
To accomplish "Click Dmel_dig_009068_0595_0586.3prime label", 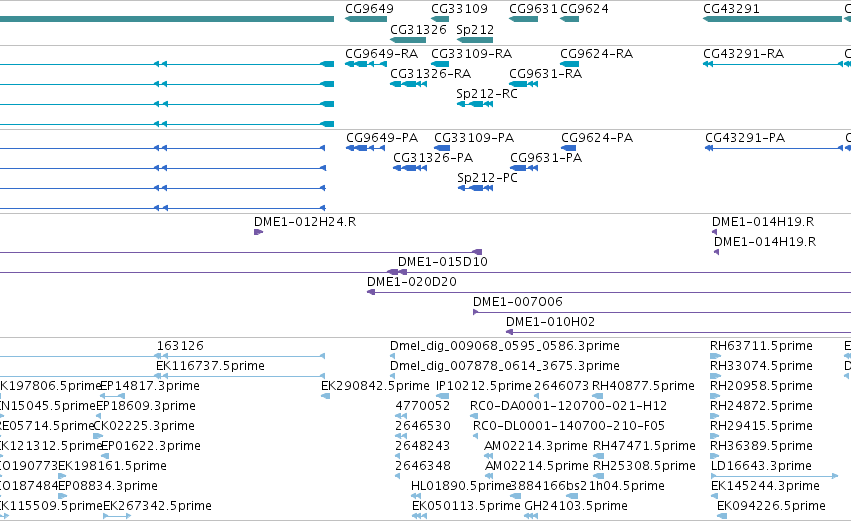I will tap(505, 346).
